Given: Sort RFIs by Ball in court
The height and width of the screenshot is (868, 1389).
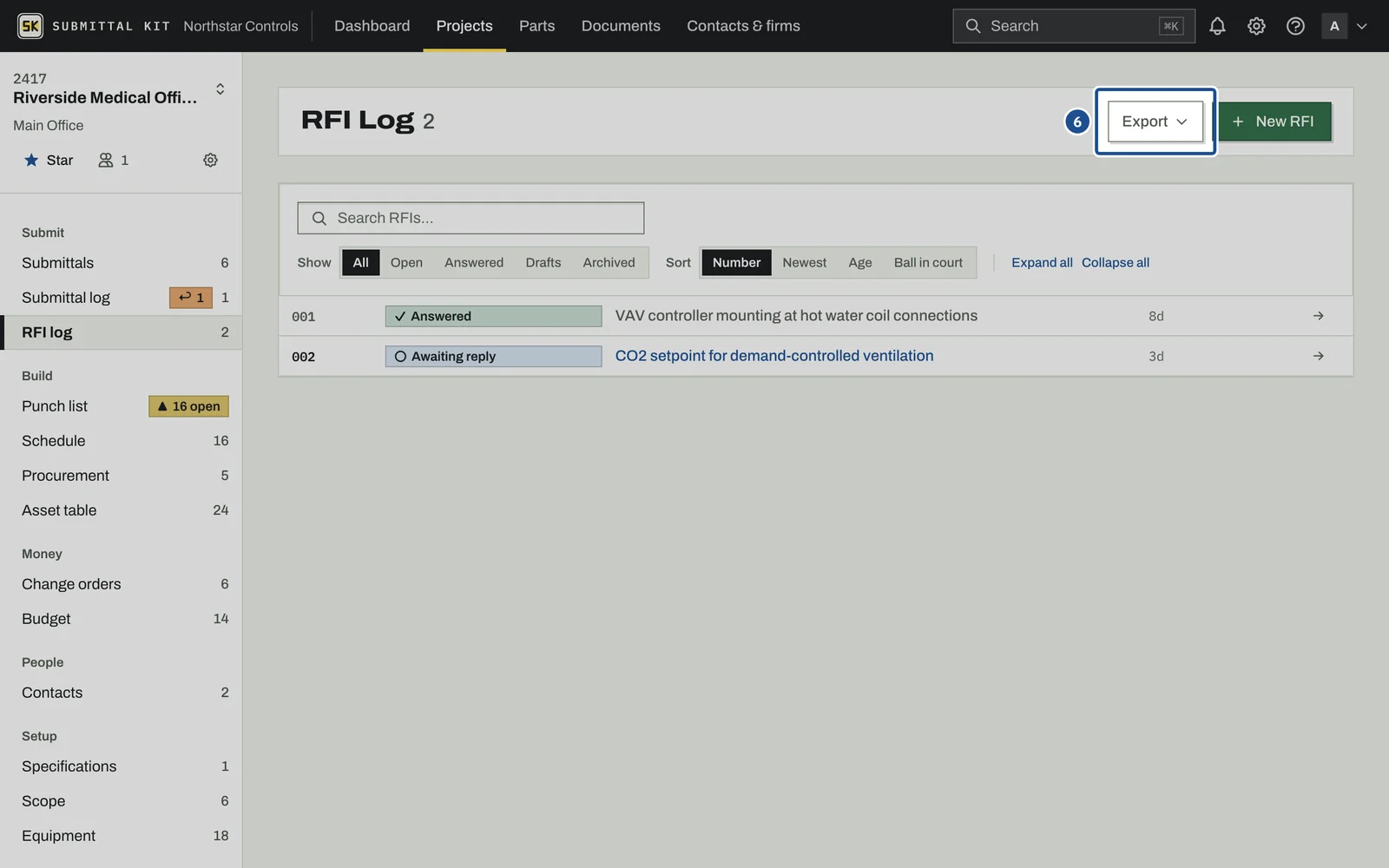Looking at the screenshot, I should tap(928, 262).
